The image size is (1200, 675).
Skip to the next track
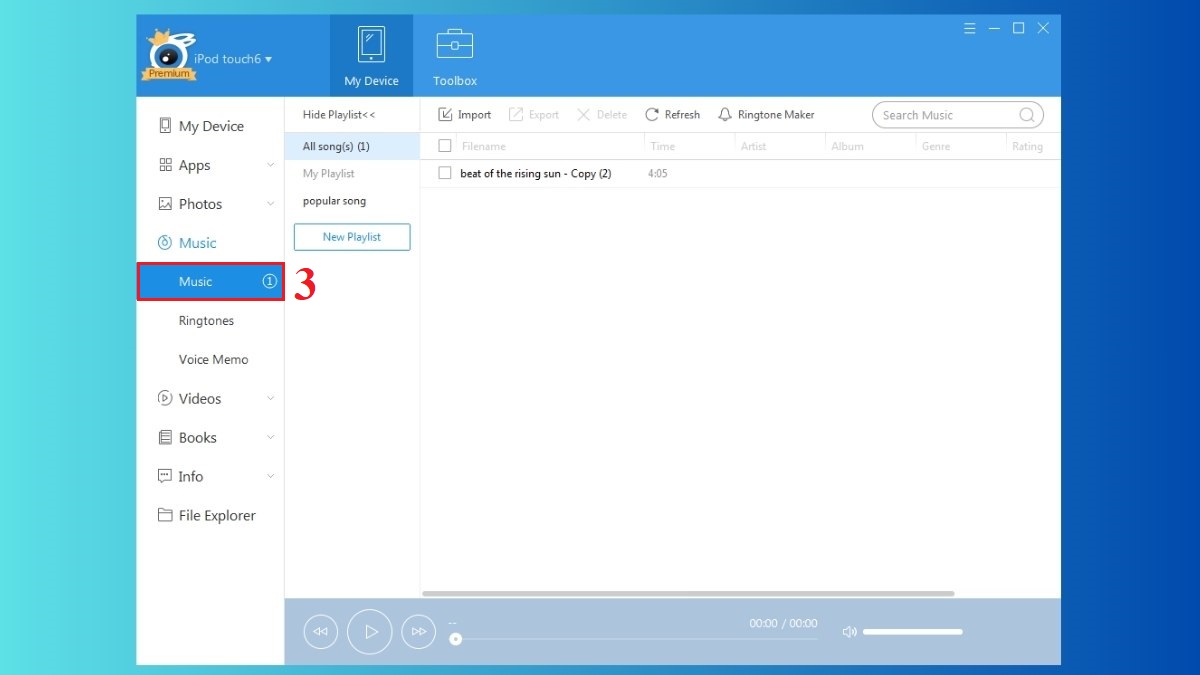tap(419, 632)
